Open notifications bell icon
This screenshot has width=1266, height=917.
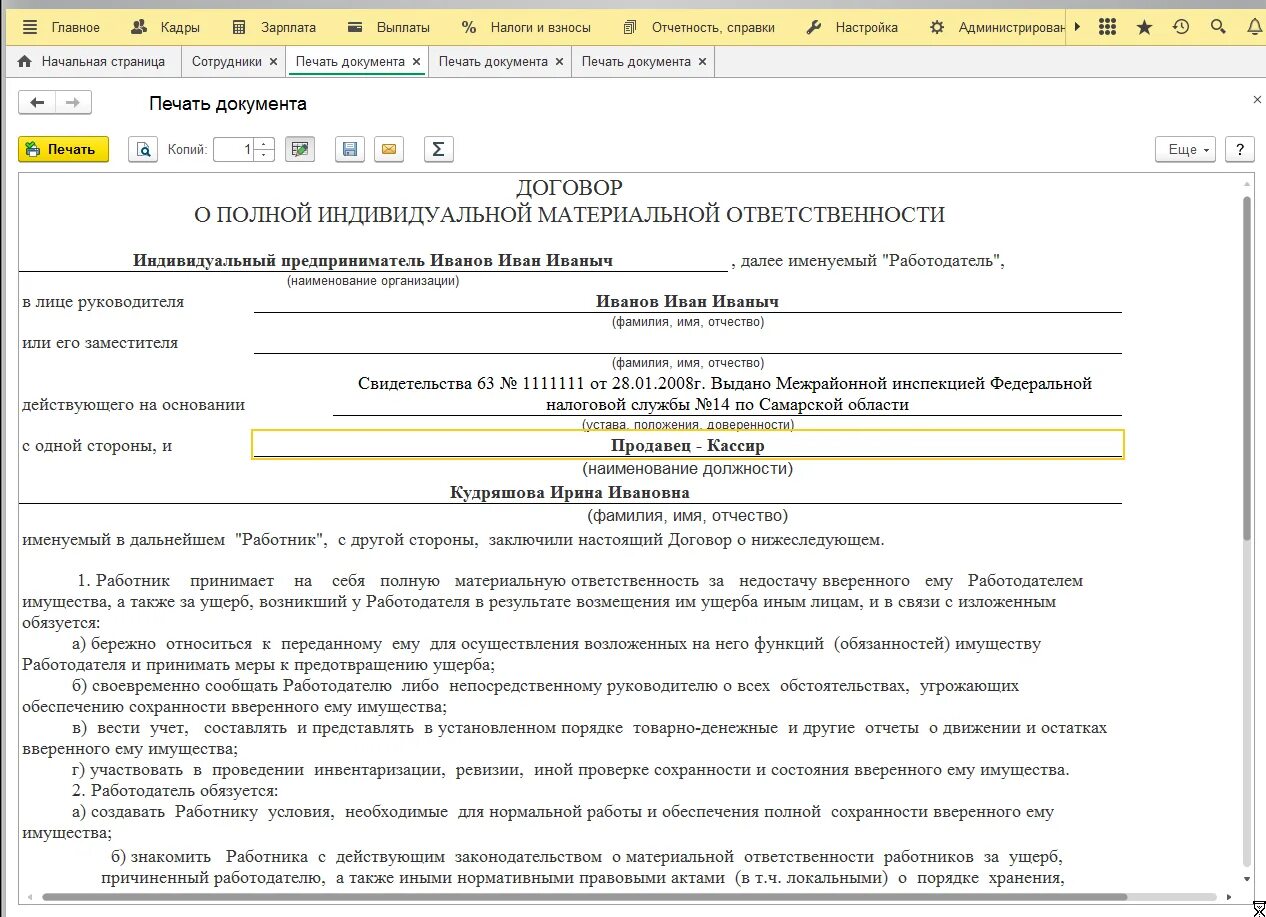(x=1254, y=27)
